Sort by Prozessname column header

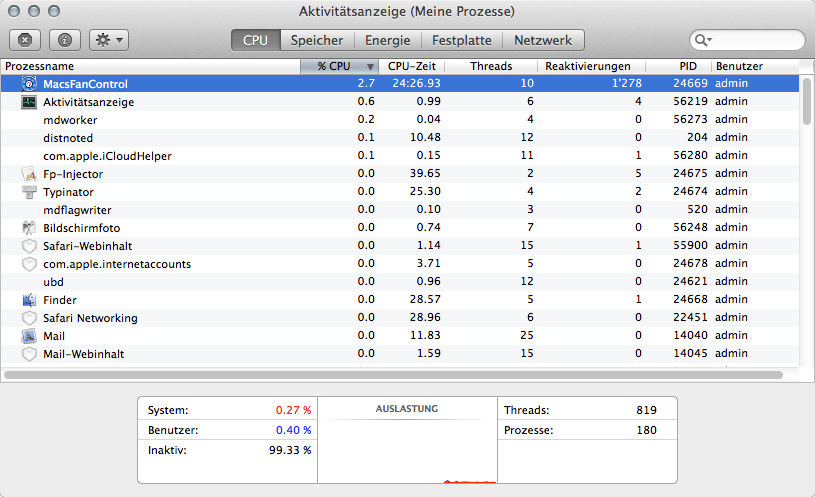[x=150, y=66]
